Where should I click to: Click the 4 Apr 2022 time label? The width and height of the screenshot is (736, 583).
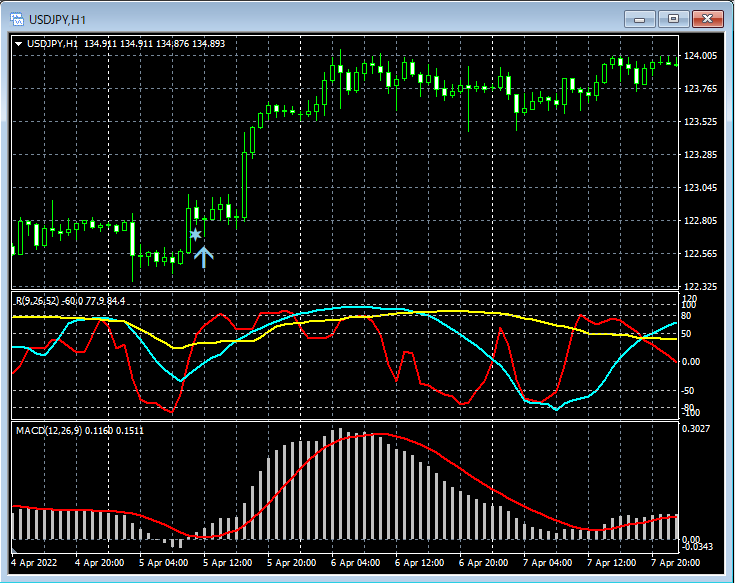(x=36, y=563)
